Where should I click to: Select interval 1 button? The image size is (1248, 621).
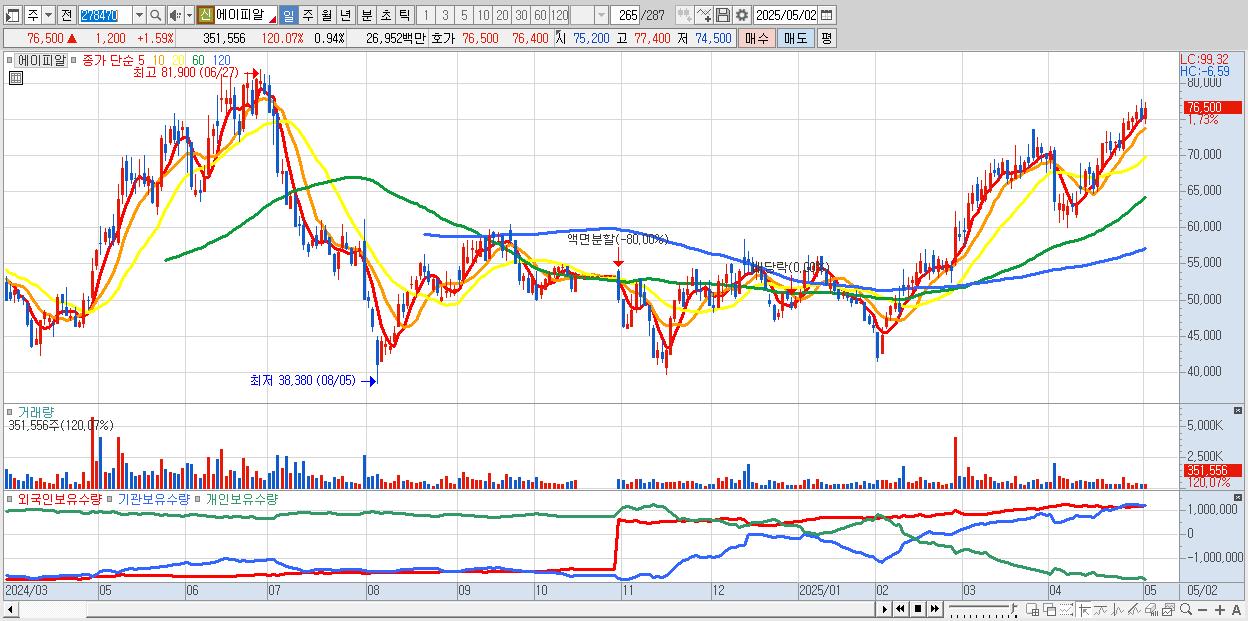coord(426,15)
